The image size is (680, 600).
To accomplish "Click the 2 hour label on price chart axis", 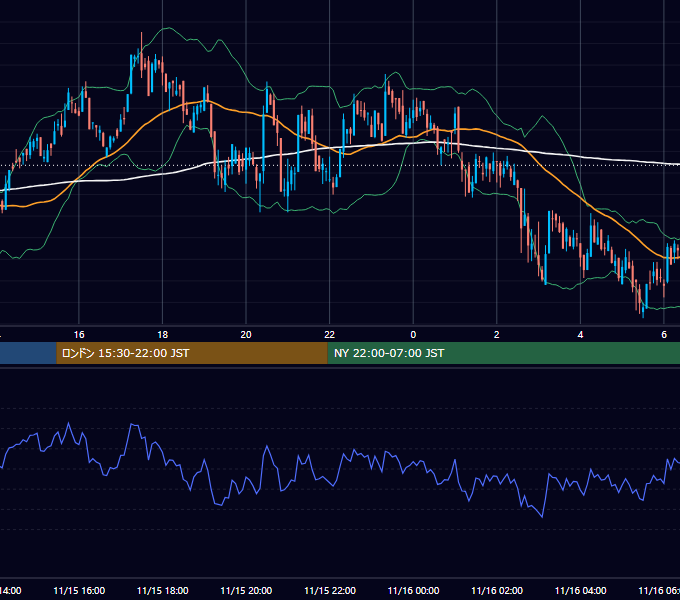I will pyautogui.click(x=497, y=335).
